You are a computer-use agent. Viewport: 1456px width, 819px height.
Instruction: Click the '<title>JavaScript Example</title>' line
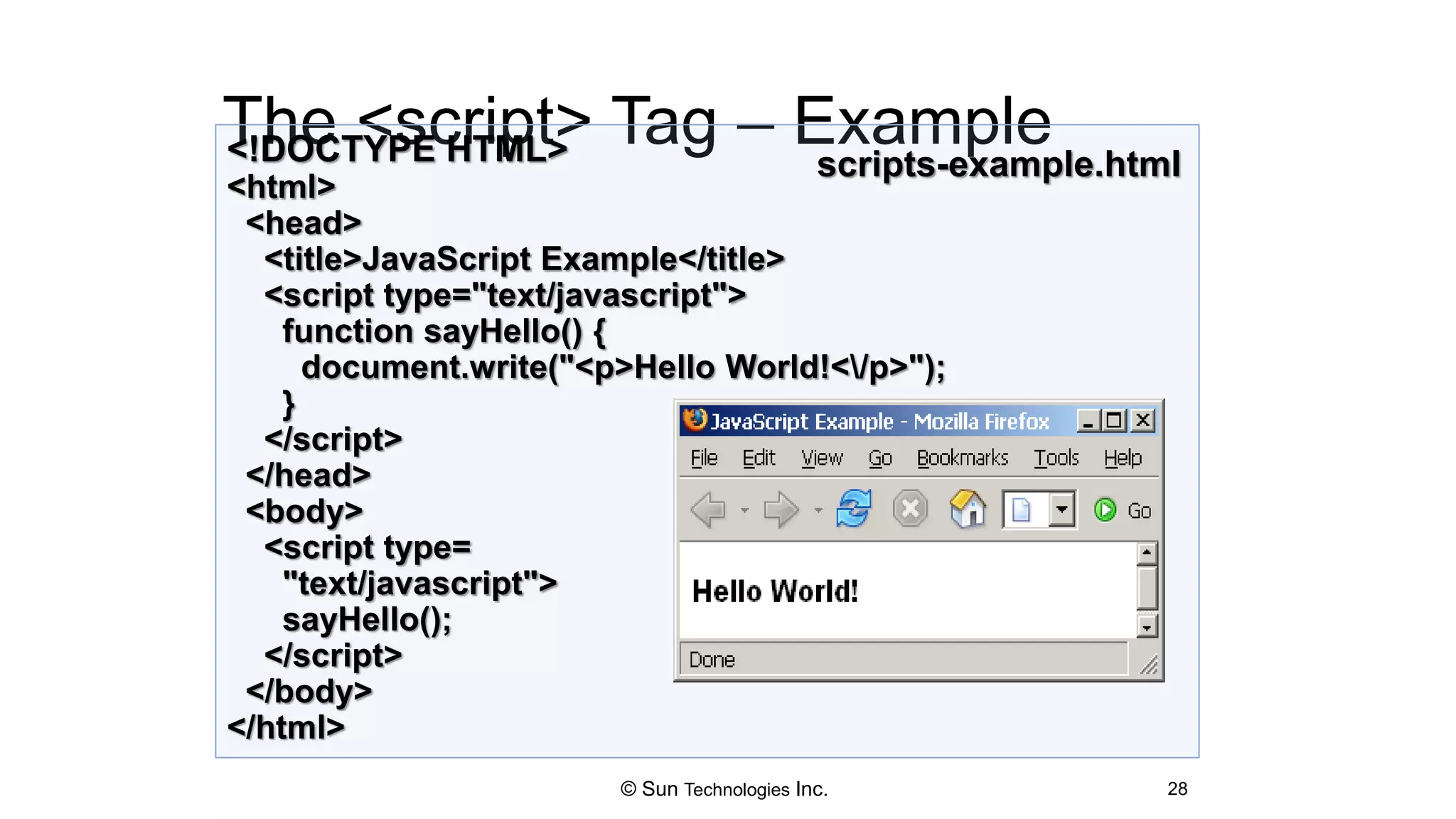click(x=525, y=259)
